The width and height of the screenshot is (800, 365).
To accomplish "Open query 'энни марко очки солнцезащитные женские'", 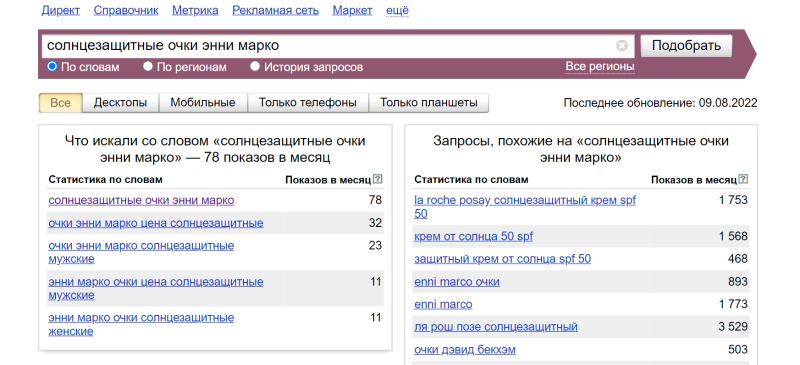I will (x=141, y=325).
